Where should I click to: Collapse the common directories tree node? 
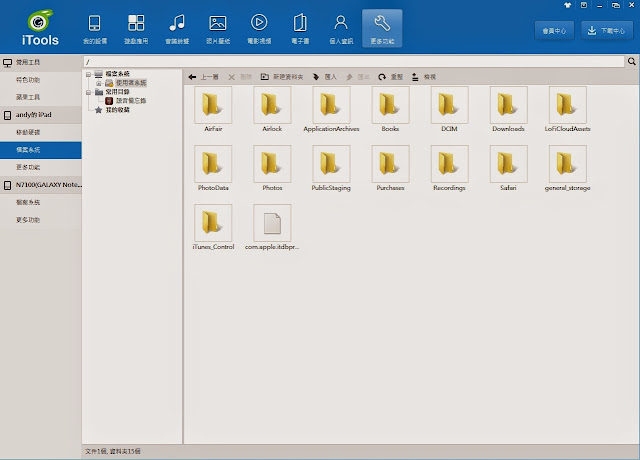(x=88, y=92)
